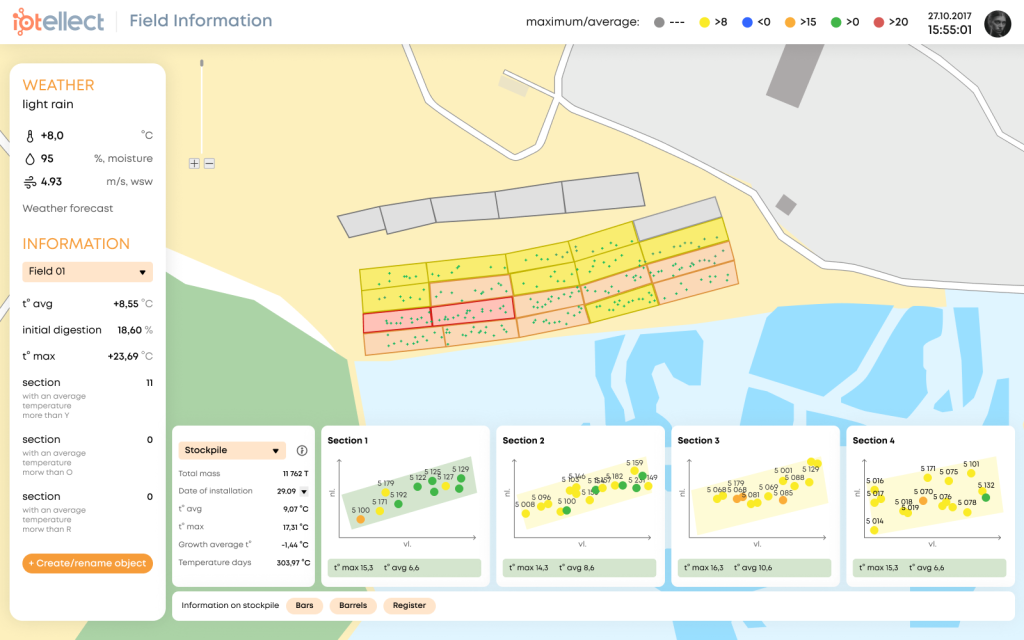Click the map zoom-out minus button
The width and height of the screenshot is (1024, 640).
(209, 163)
